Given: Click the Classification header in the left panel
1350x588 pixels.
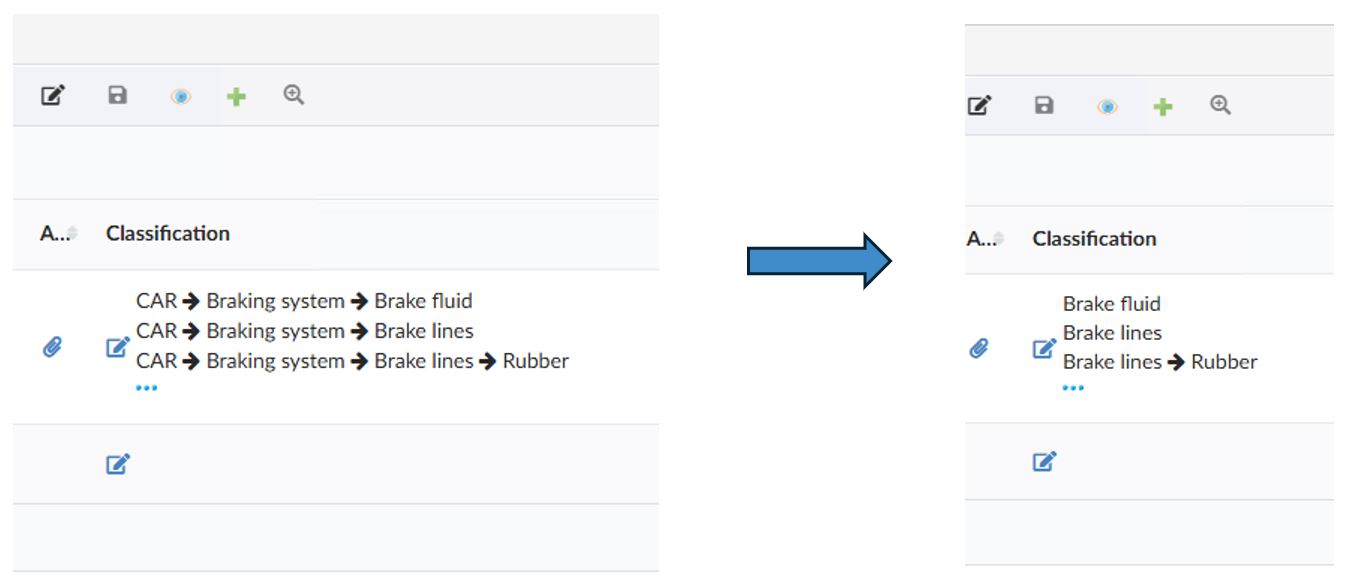Looking at the screenshot, I should point(168,233).
